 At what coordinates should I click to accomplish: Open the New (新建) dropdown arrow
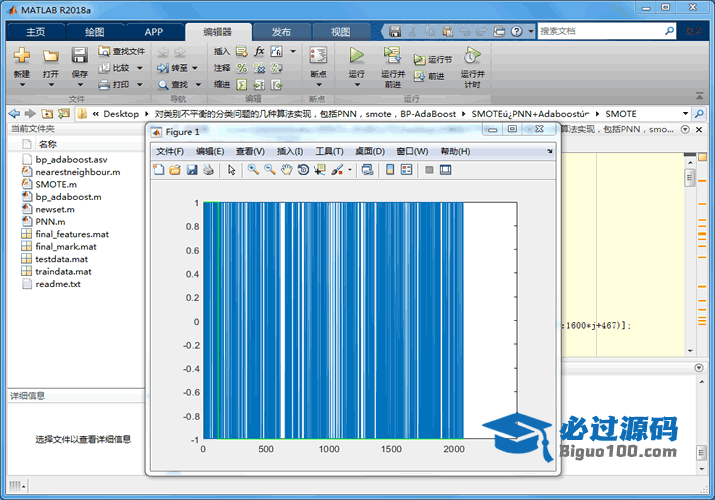(x=21, y=85)
